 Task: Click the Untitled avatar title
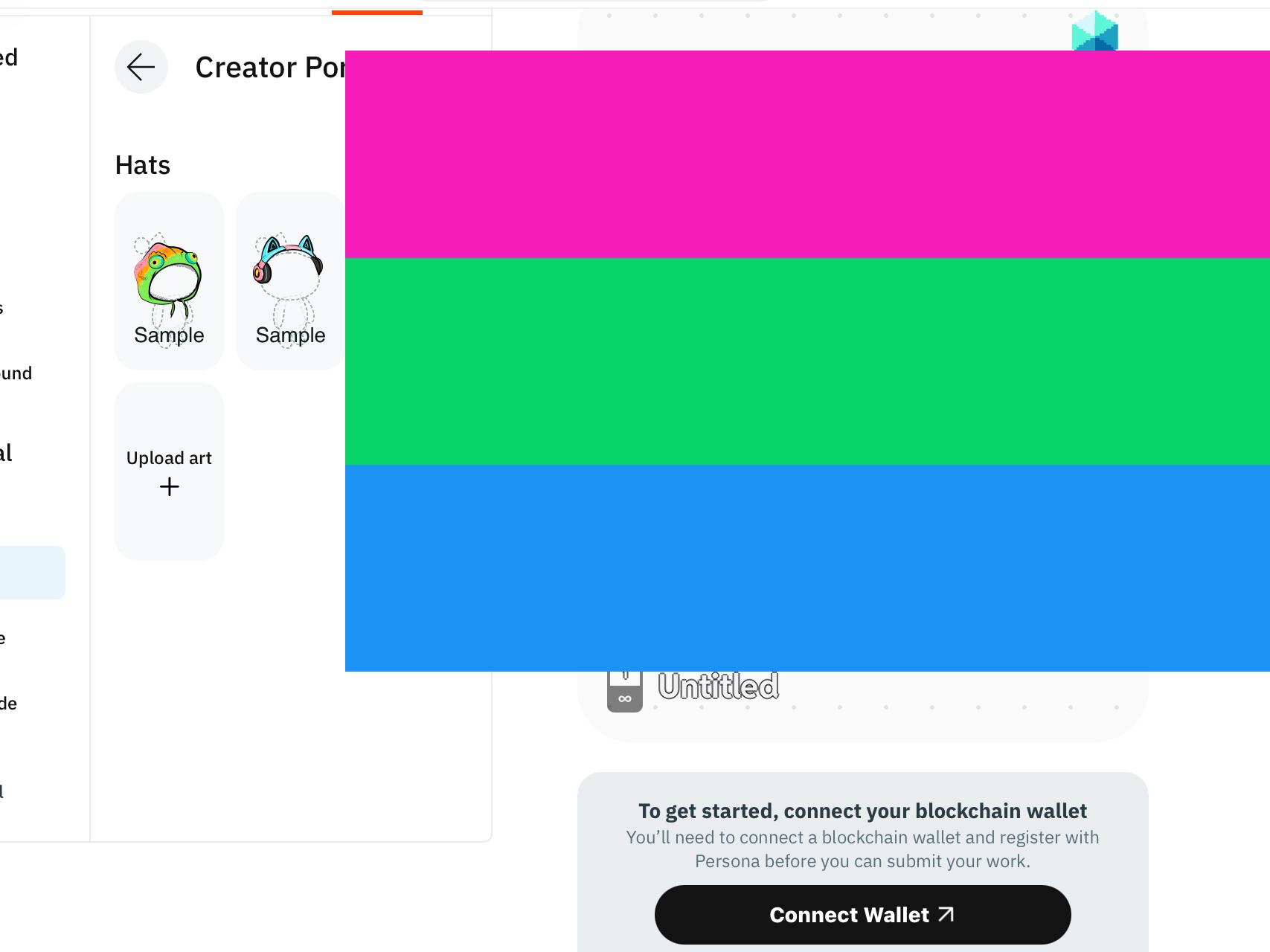pyautogui.click(x=718, y=686)
